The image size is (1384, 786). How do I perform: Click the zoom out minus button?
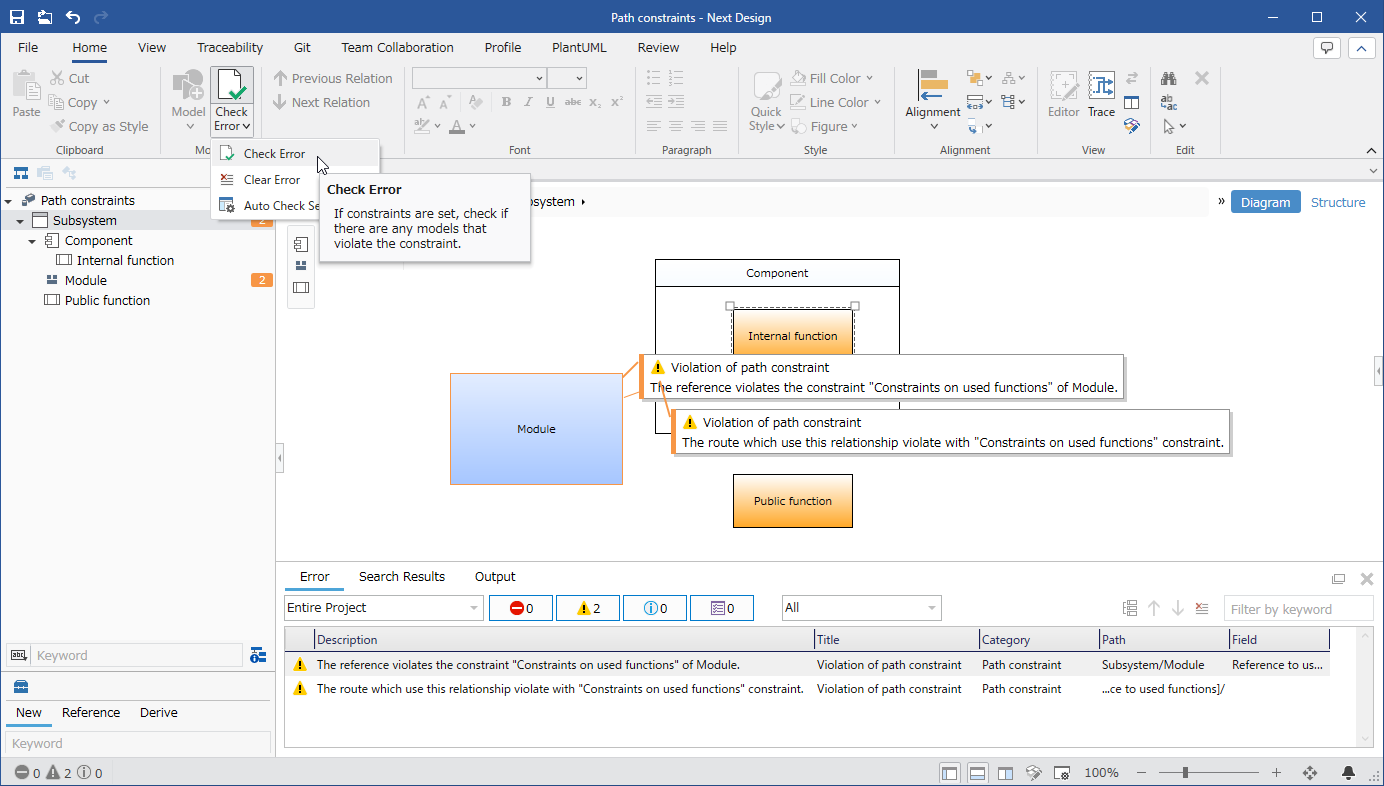[x=1142, y=772]
